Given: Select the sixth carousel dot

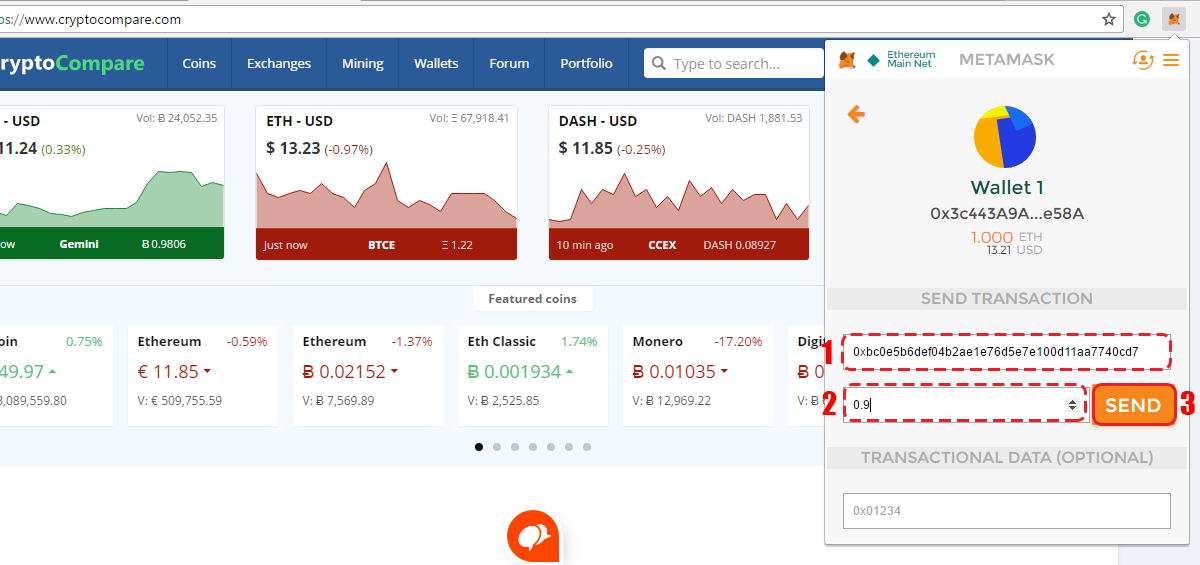Looking at the screenshot, I should [569, 447].
